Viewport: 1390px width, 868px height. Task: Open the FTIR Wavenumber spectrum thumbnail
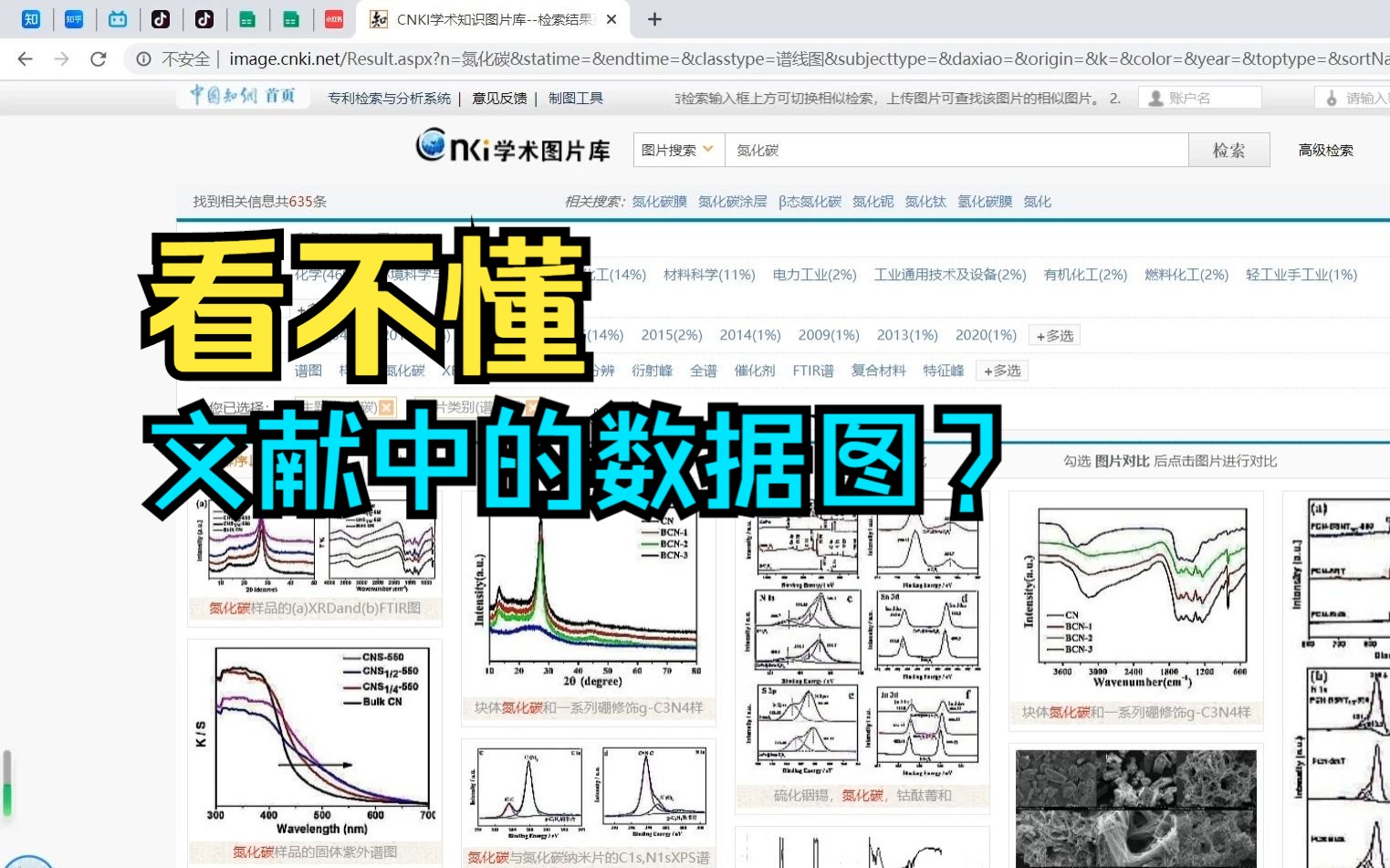(1136, 598)
